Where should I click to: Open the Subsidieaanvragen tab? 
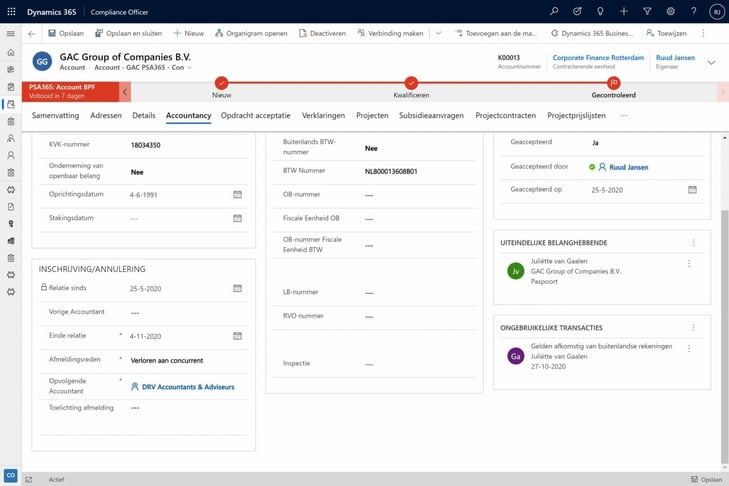click(x=431, y=115)
